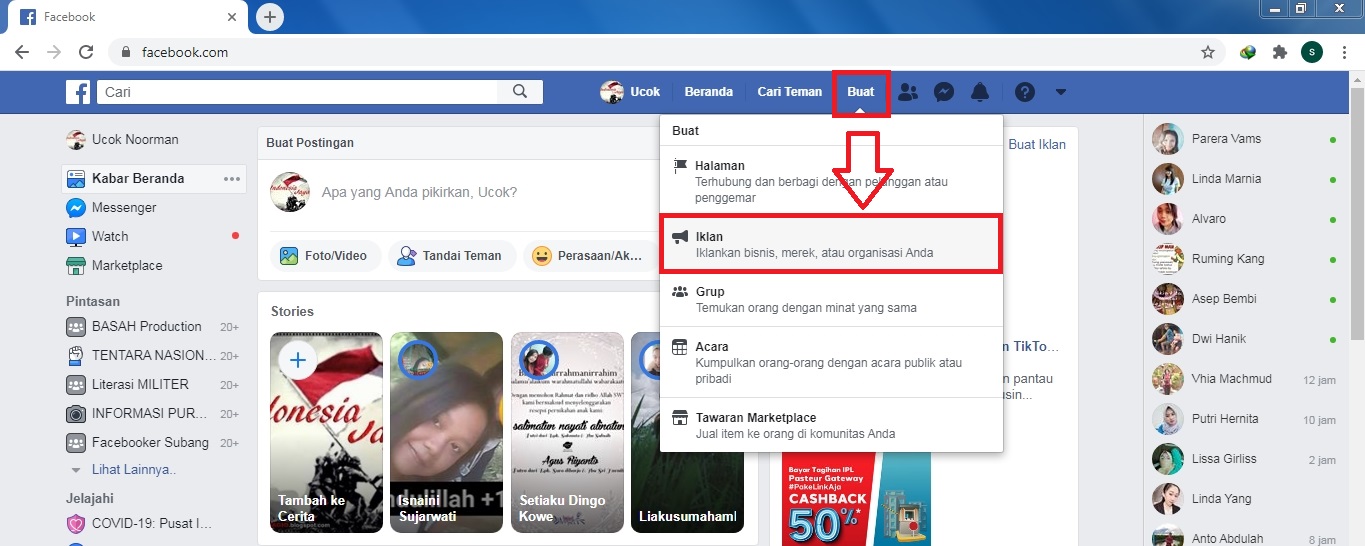Open chat with Vhia Machmud
Viewport: 1365px width, 546px height.
[x=1243, y=379]
